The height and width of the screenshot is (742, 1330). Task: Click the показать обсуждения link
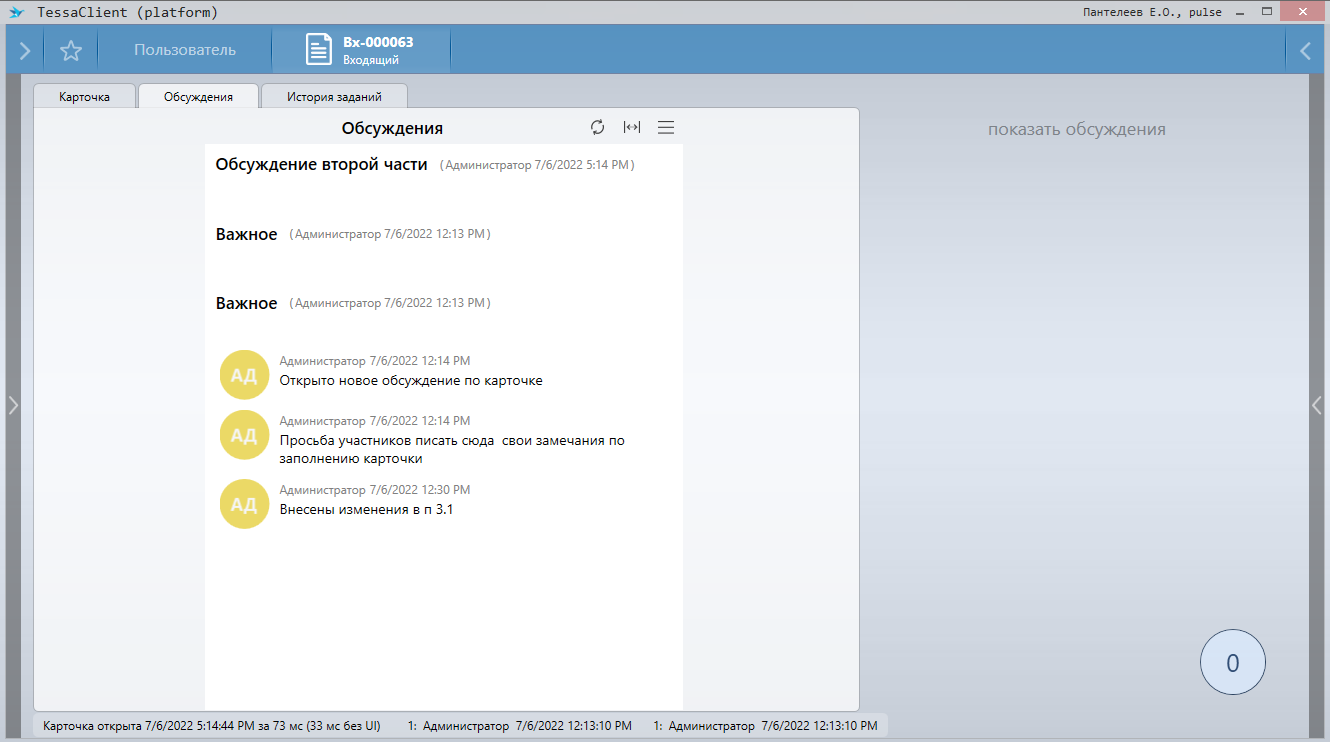tap(1076, 129)
